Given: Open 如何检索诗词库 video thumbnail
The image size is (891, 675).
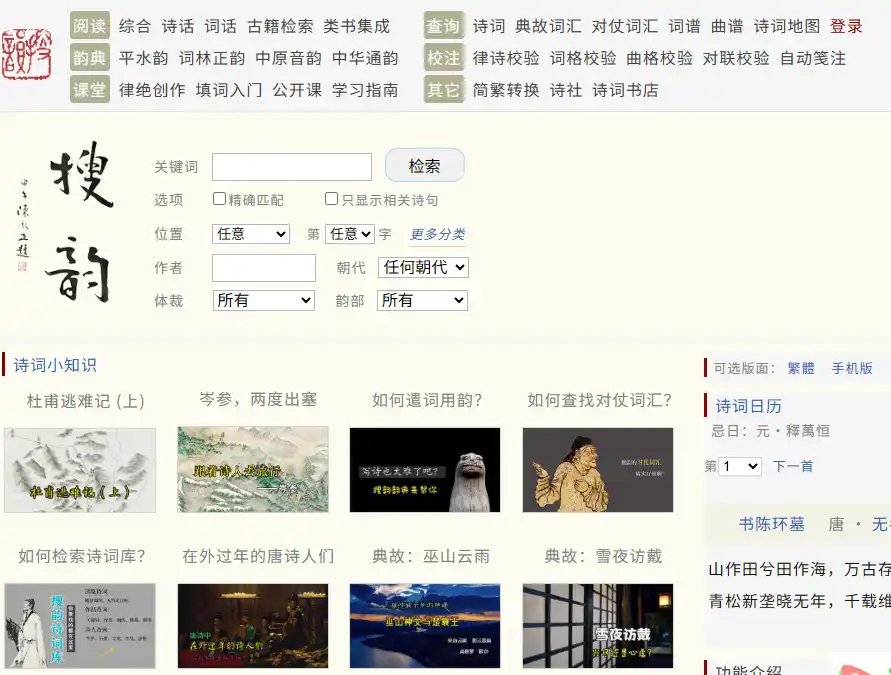Looking at the screenshot, I should coord(80,626).
